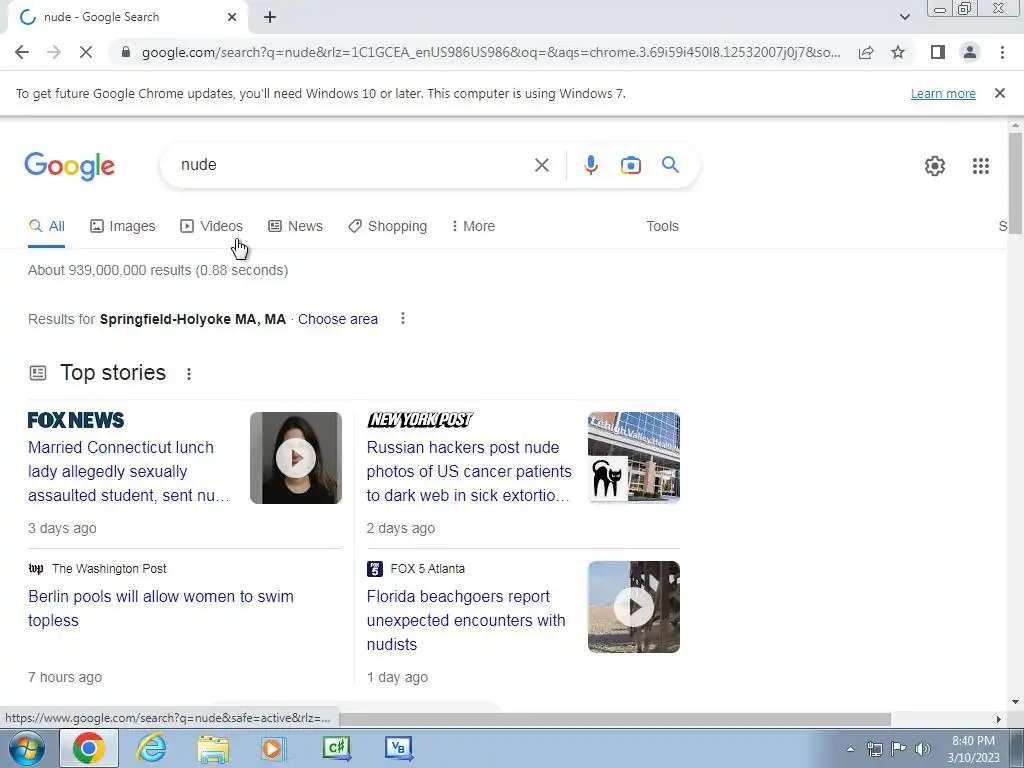Choose area for local results
The height and width of the screenshot is (768, 1024).
[338, 319]
